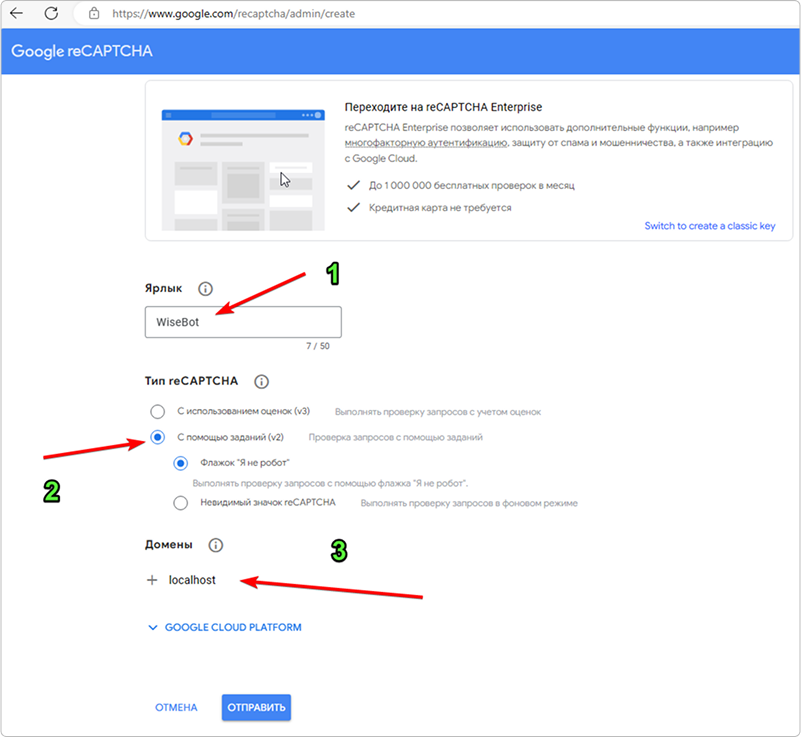Click the plus icon to add a domain

(152, 580)
